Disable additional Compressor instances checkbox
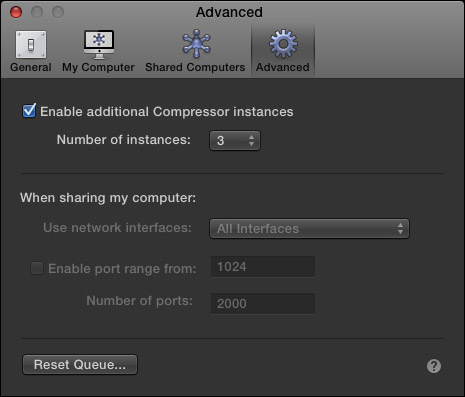Screen dimensions: 465x397 (29, 111)
